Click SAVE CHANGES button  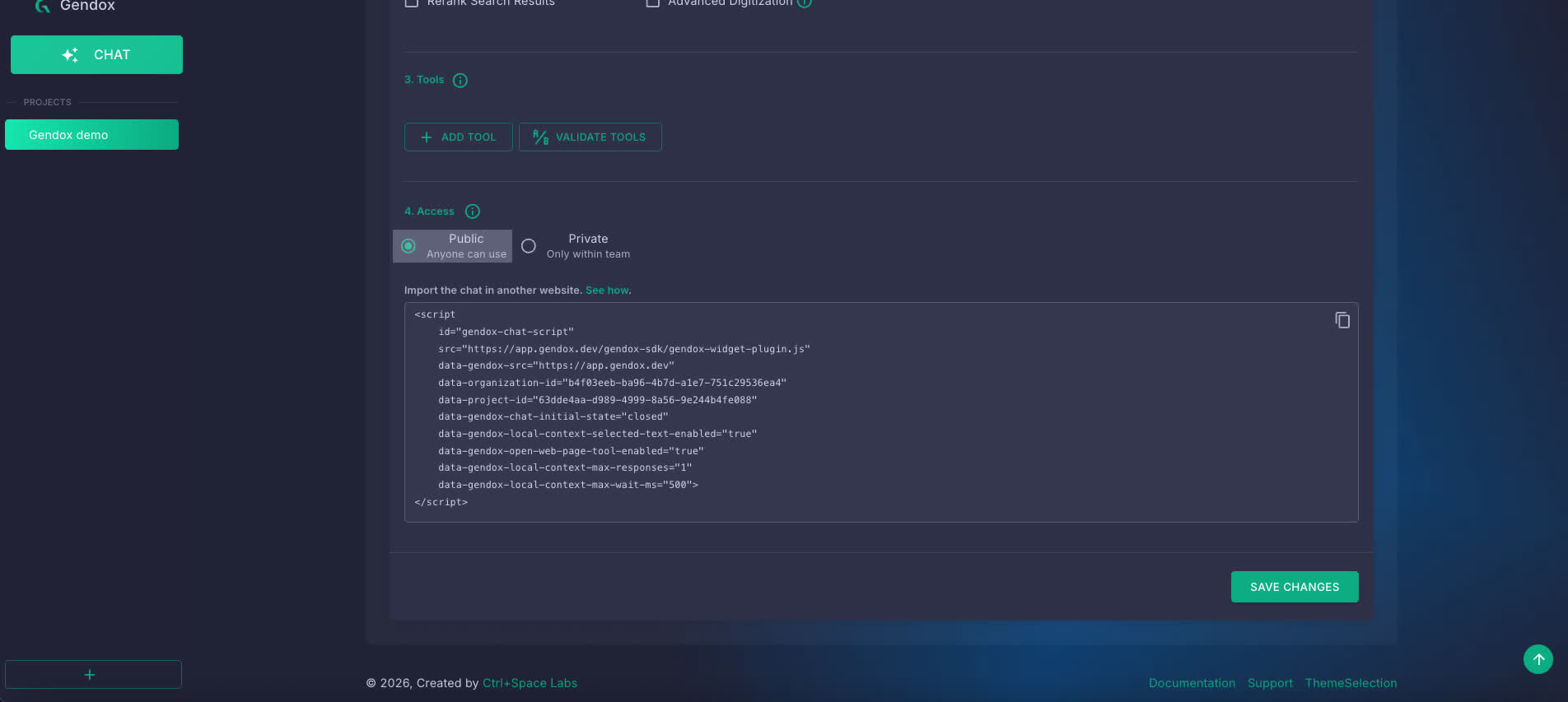pos(1295,587)
